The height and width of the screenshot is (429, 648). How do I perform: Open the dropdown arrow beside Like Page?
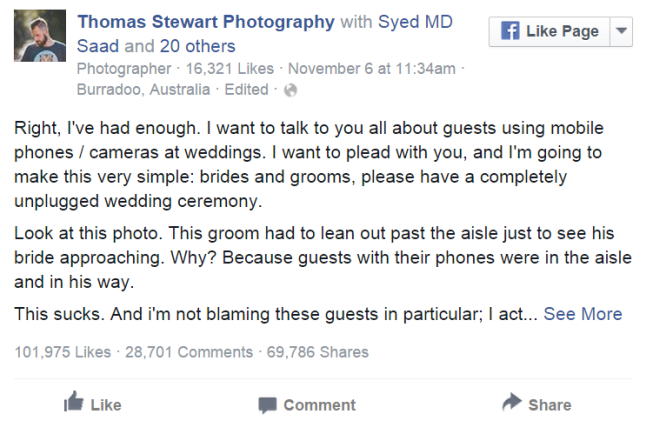(620, 31)
